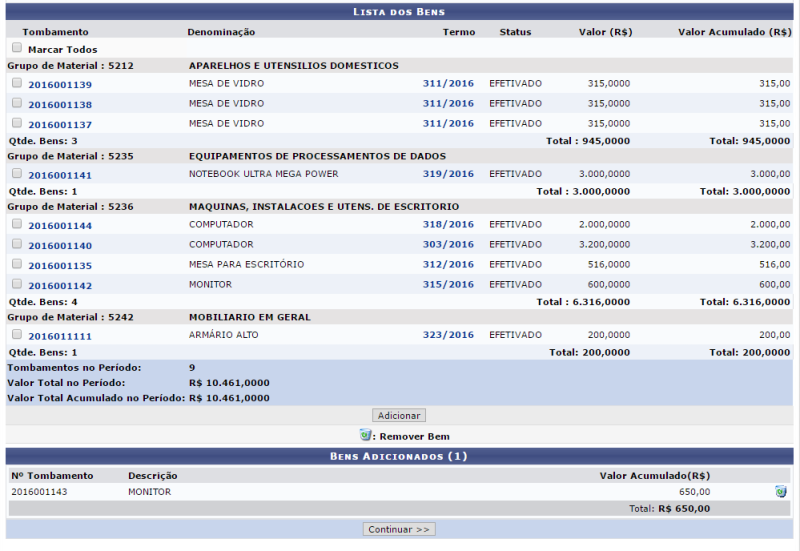Screen dimensions: 800x551
Task: Open termo 311/2016 in row 2016001137
Action: pos(448,123)
